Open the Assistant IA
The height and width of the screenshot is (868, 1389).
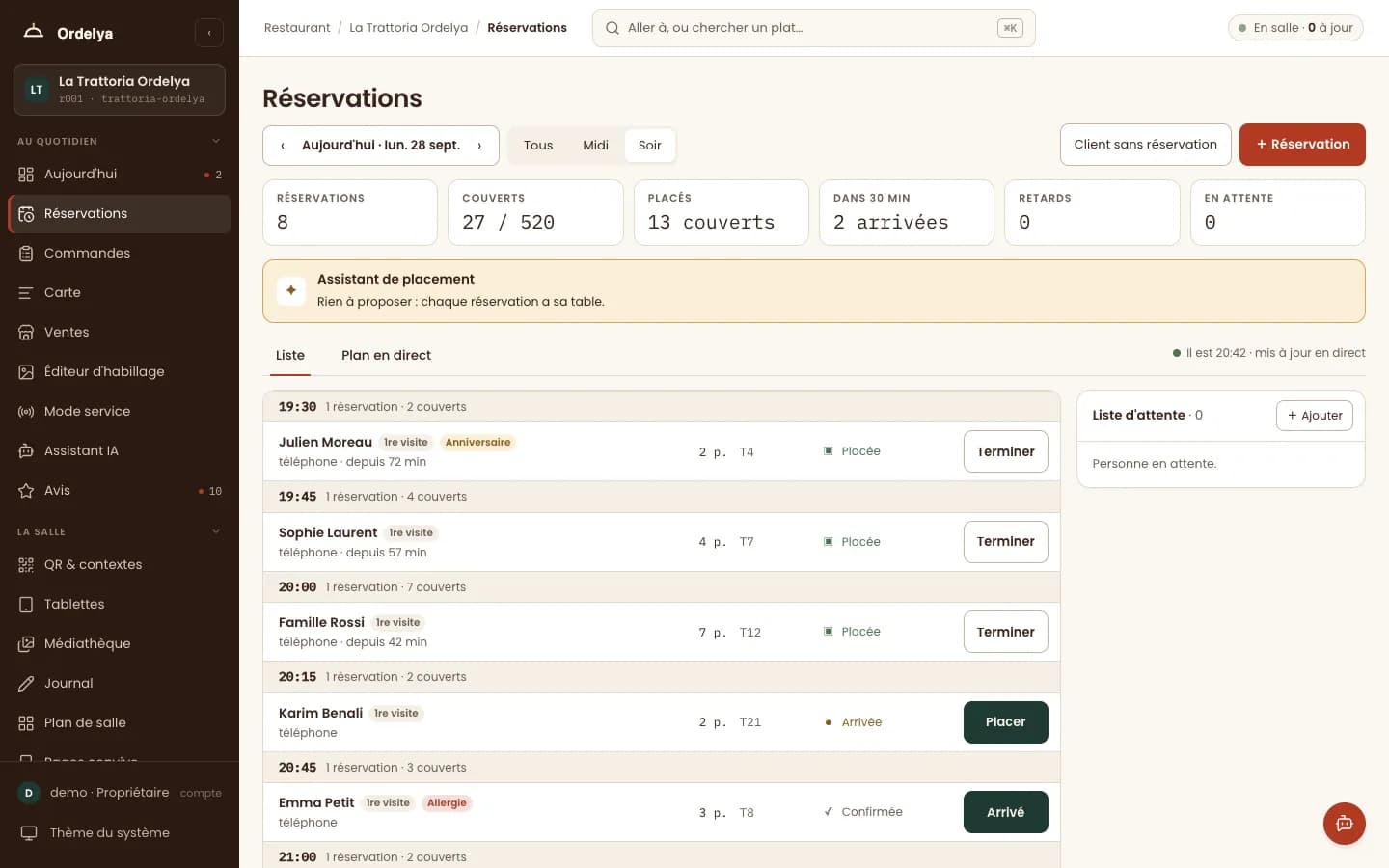[x=120, y=450]
